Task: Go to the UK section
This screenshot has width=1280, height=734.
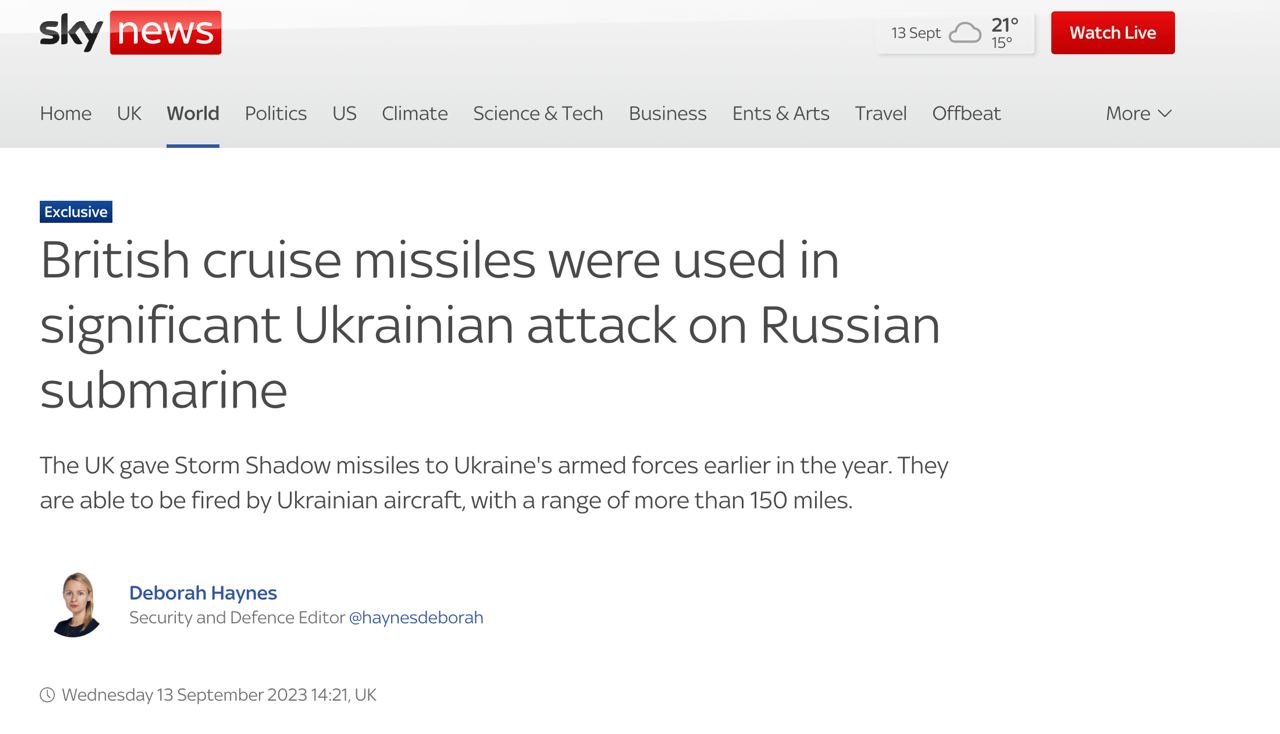Action: pos(129,113)
